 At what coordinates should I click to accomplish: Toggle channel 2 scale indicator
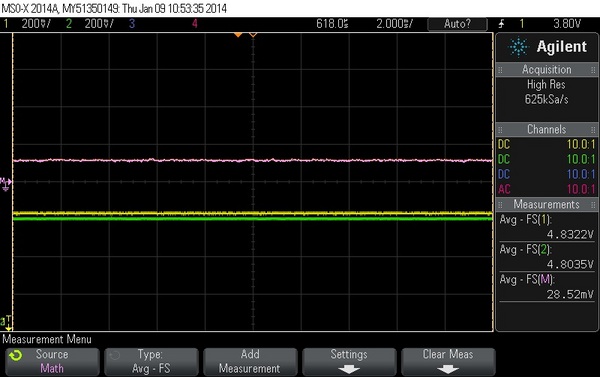(90, 24)
